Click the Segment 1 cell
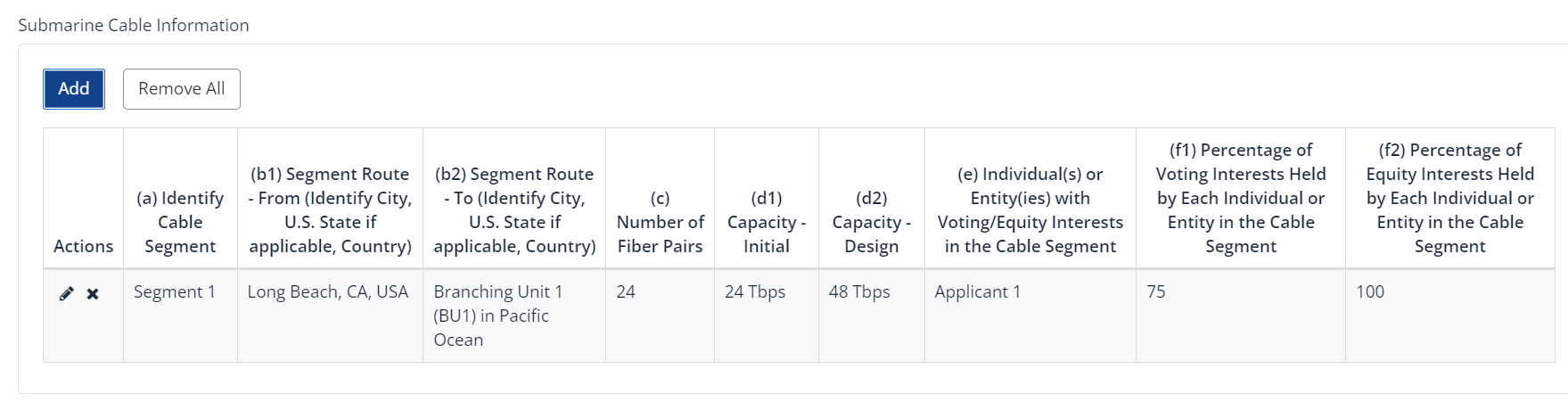1568x418 pixels. click(175, 292)
